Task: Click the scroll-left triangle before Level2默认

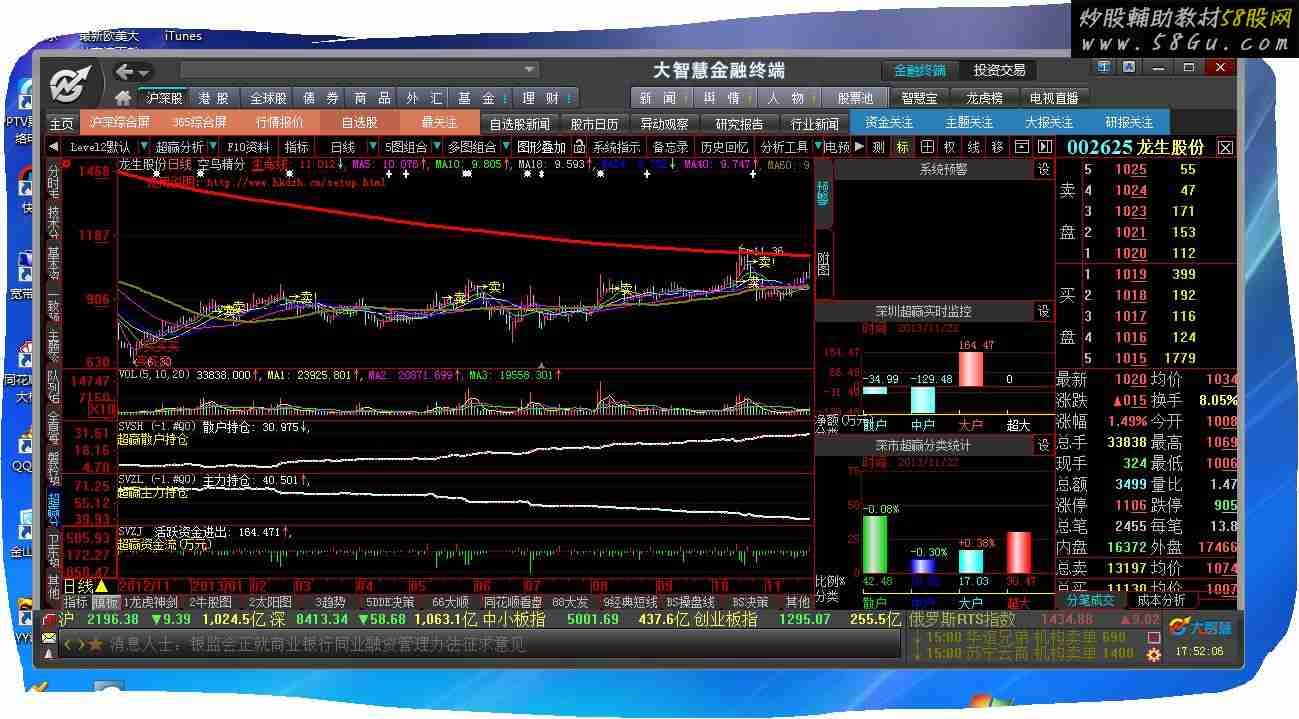Action: pos(53,147)
